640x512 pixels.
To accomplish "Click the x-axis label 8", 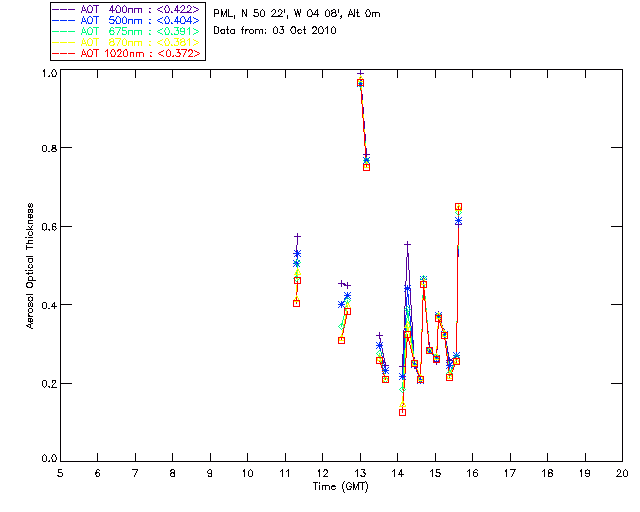I will (173, 473).
